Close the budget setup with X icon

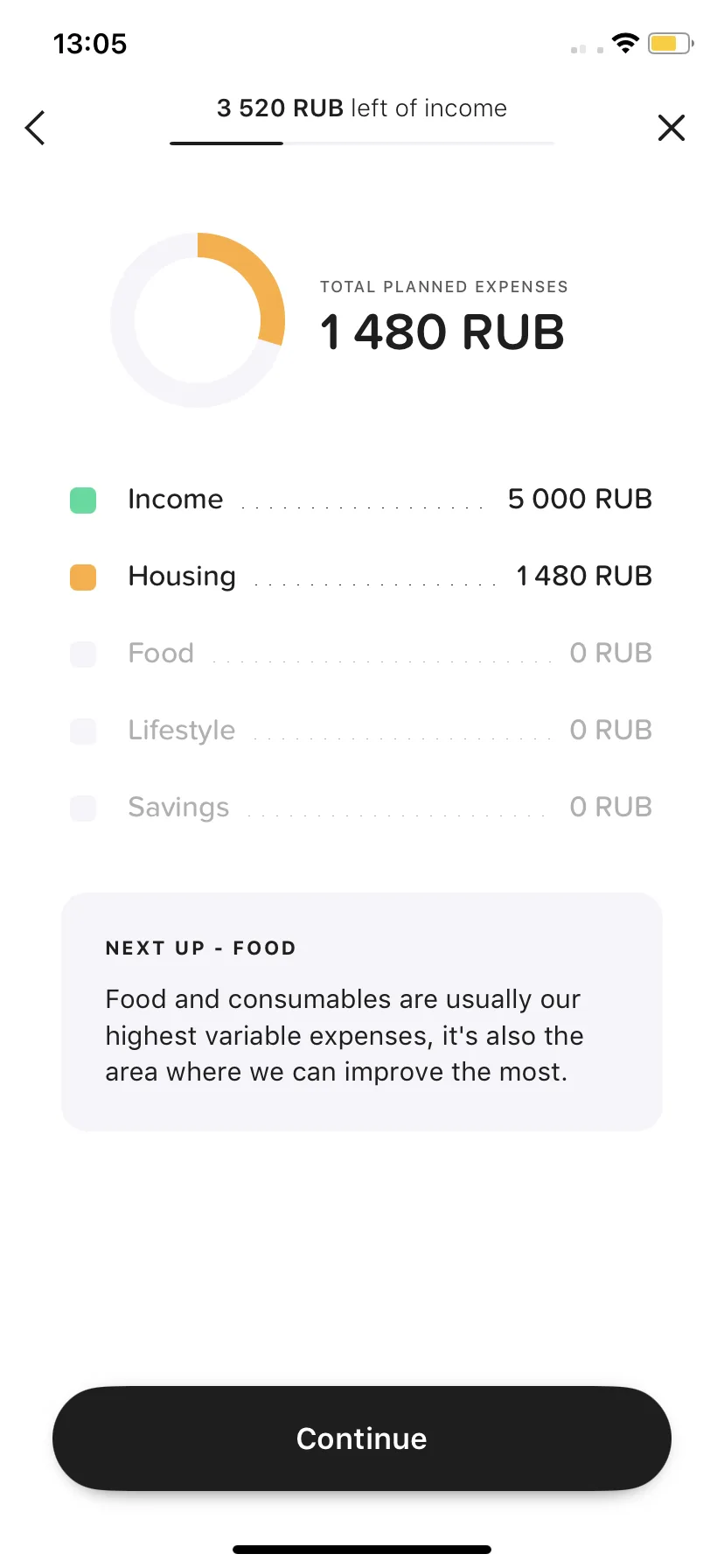671,128
